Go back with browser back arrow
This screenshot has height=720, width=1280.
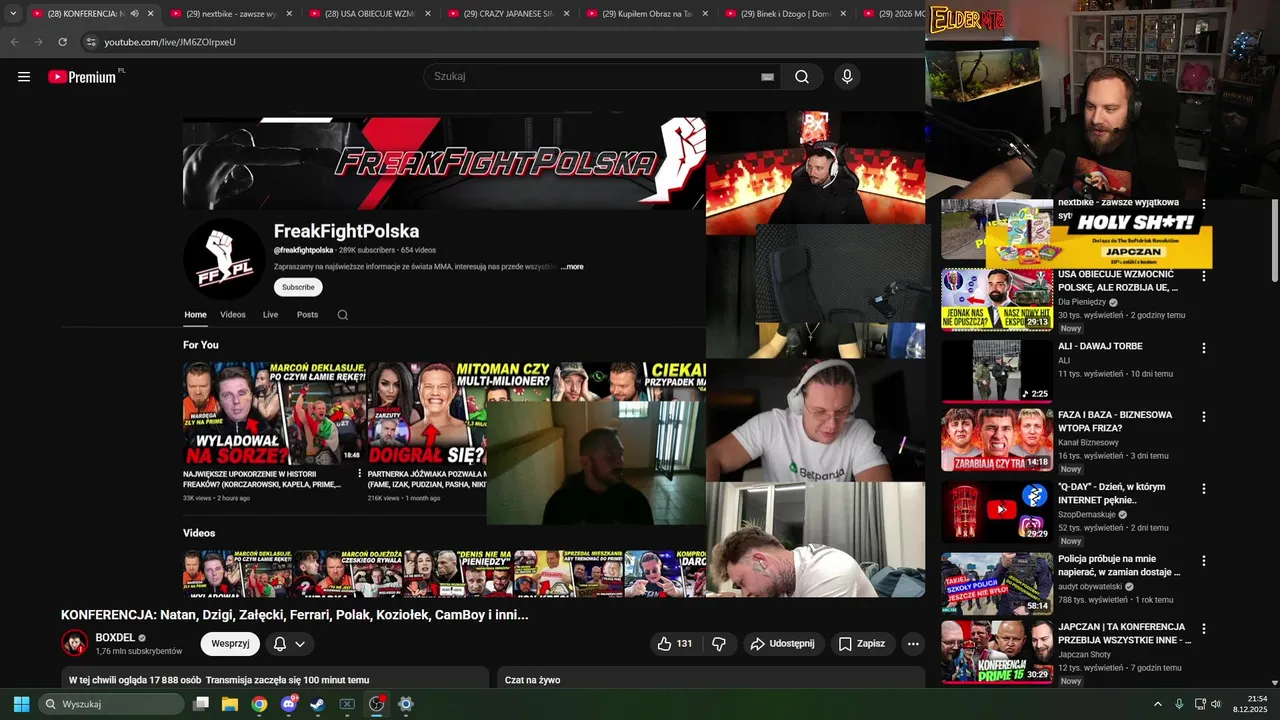14,42
